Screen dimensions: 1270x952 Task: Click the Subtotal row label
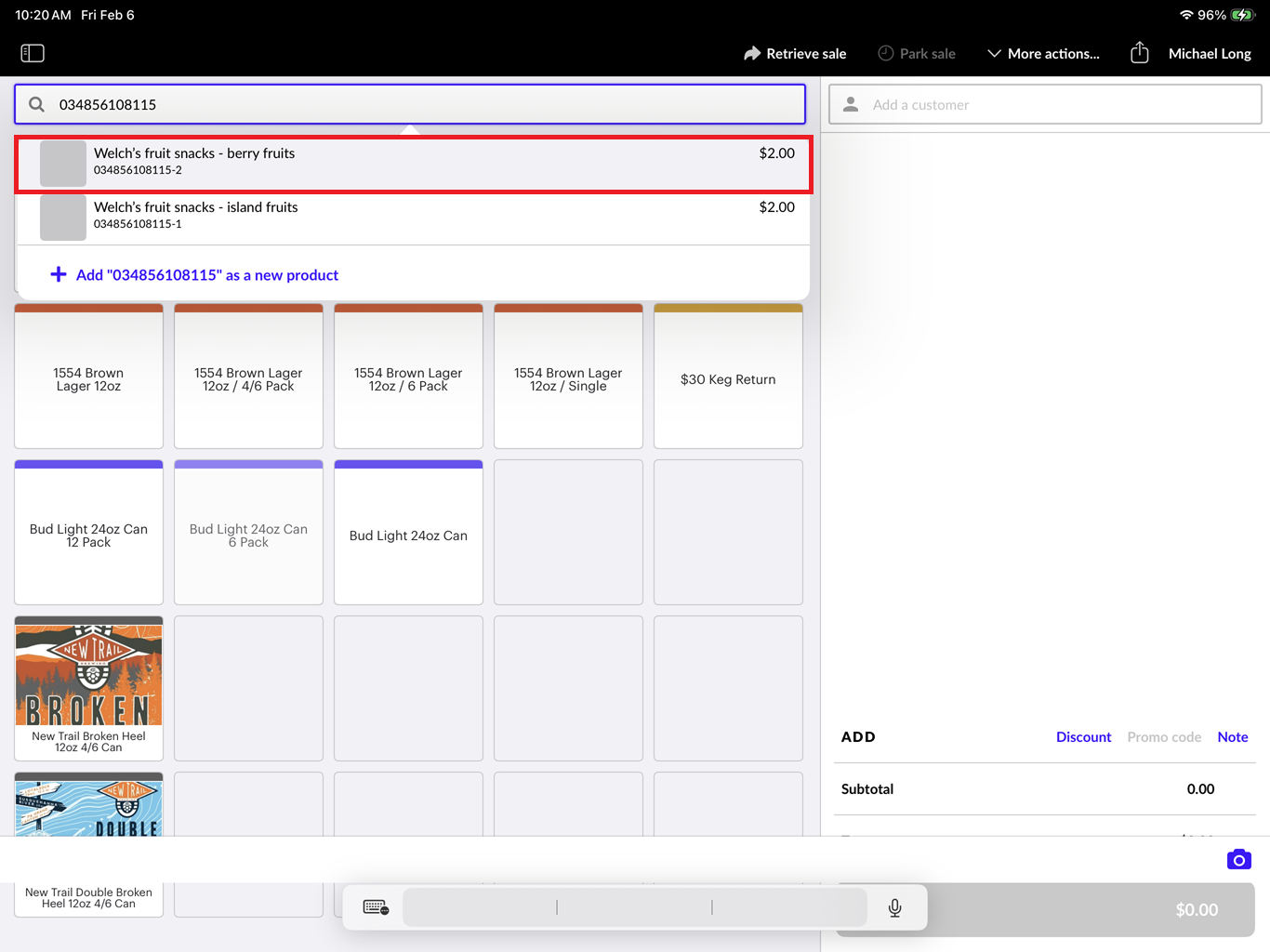(x=867, y=788)
